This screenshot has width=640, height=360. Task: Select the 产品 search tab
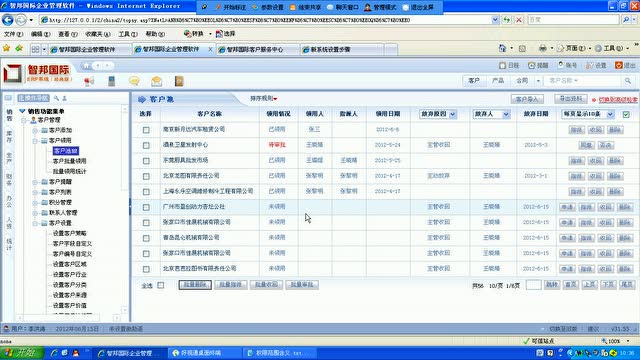point(498,81)
